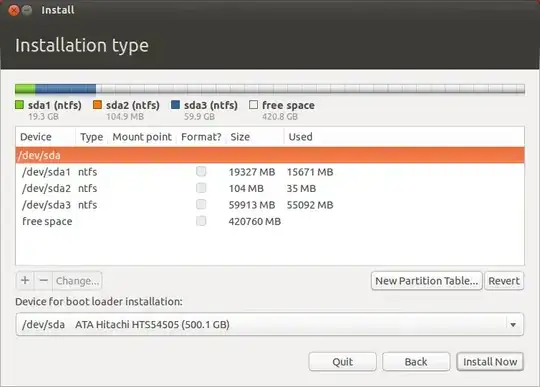Toggle format checkbox for /dev/sda3
The height and width of the screenshot is (387, 540).
point(201,205)
